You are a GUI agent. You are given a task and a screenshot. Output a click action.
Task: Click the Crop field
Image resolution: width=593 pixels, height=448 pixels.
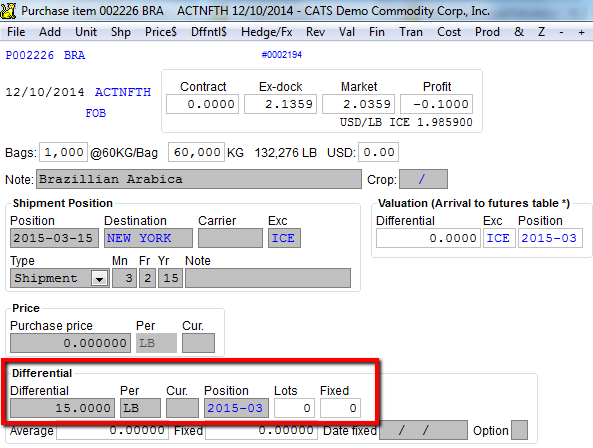[424, 179]
